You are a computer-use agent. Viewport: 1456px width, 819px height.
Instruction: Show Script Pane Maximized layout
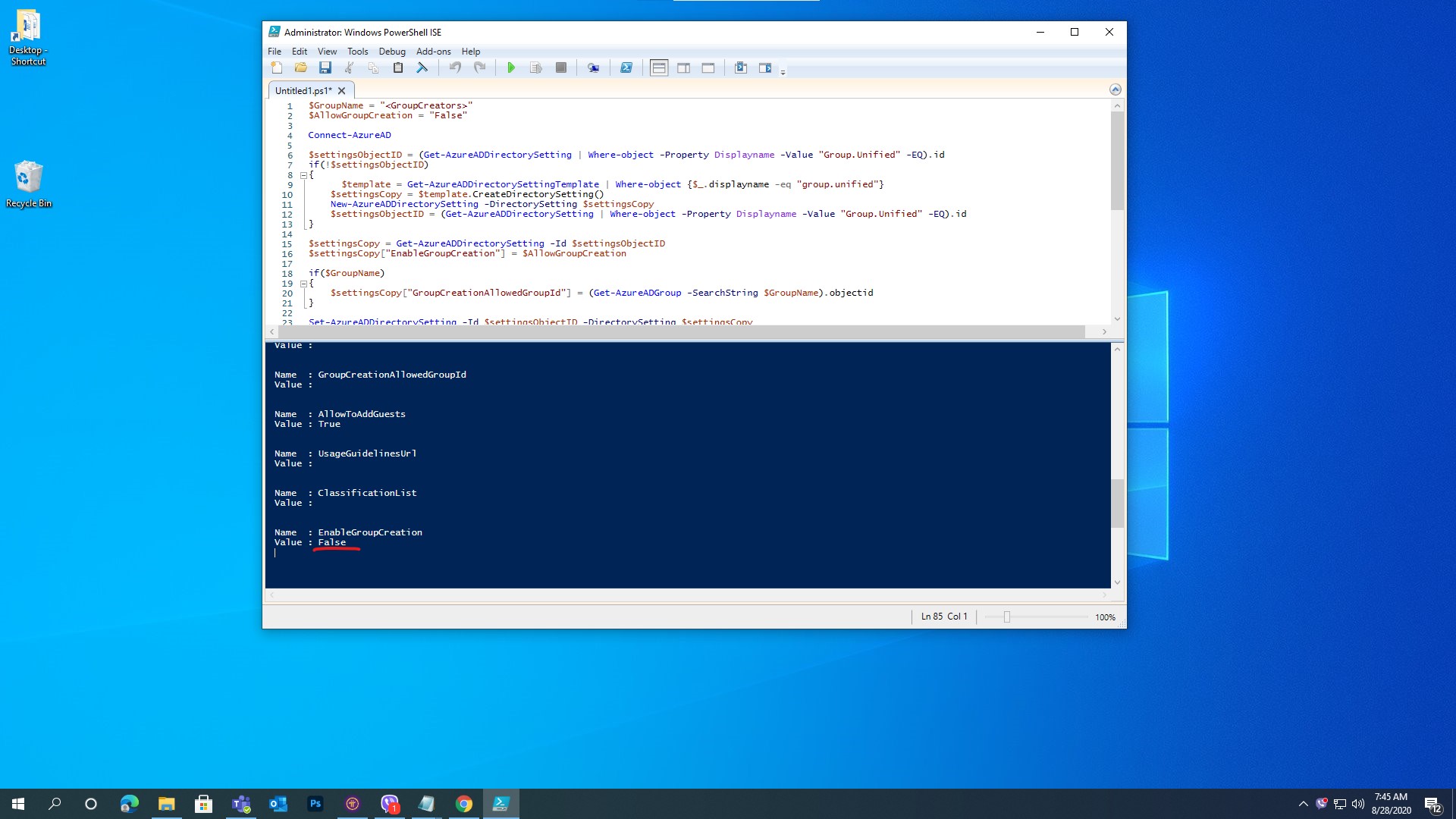point(708,68)
